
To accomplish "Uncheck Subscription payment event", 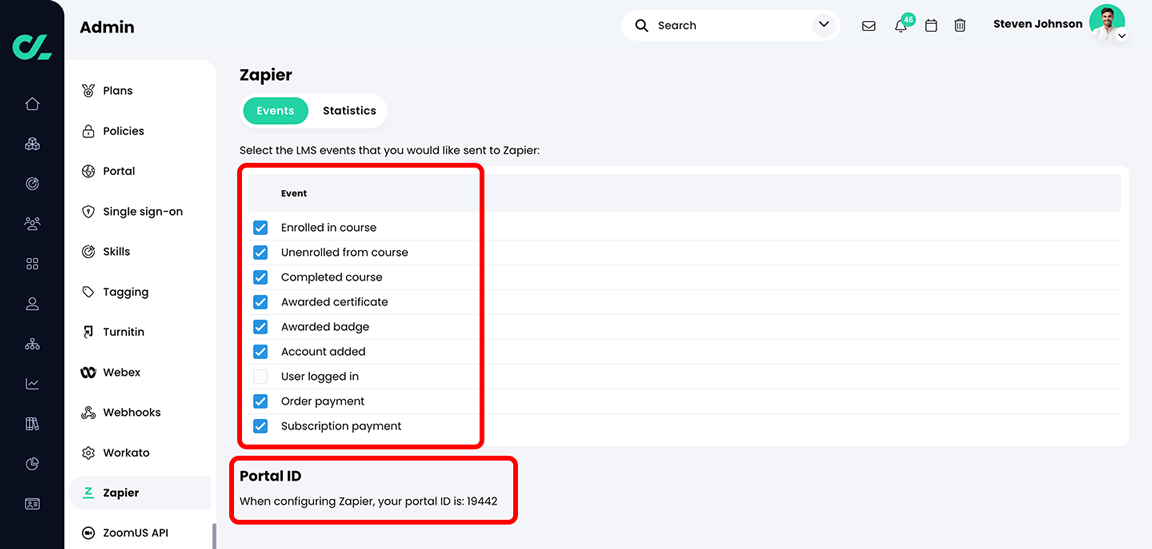I will (260, 426).
